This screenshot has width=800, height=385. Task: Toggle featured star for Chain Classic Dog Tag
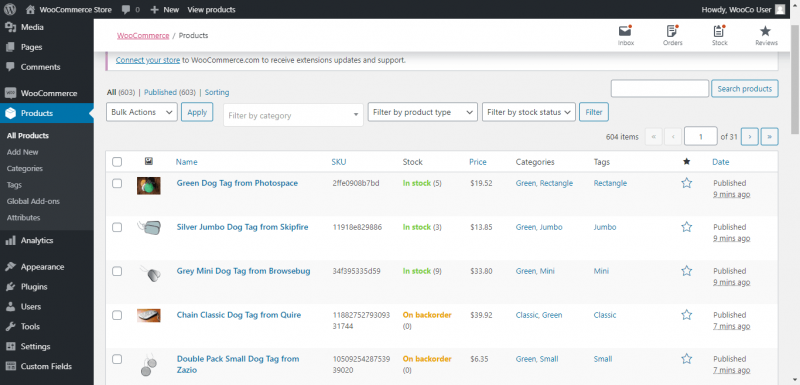point(687,315)
